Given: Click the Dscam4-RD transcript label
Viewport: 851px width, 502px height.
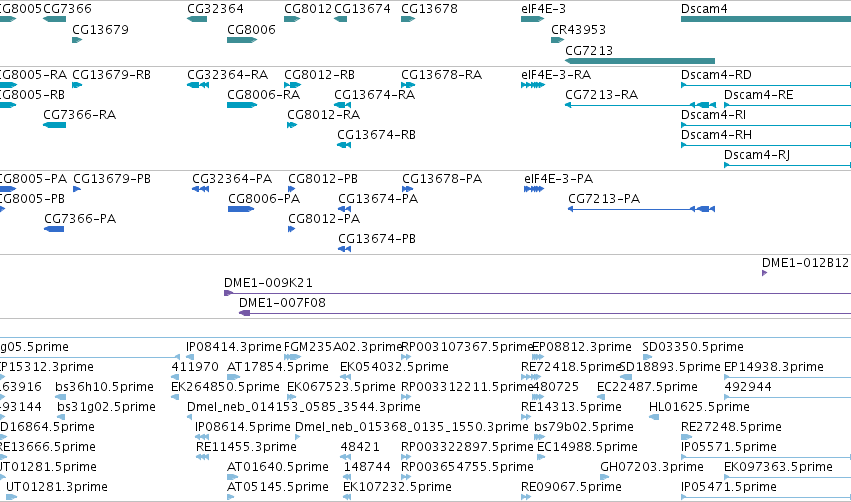Looking at the screenshot, I should click(x=716, y=74).
